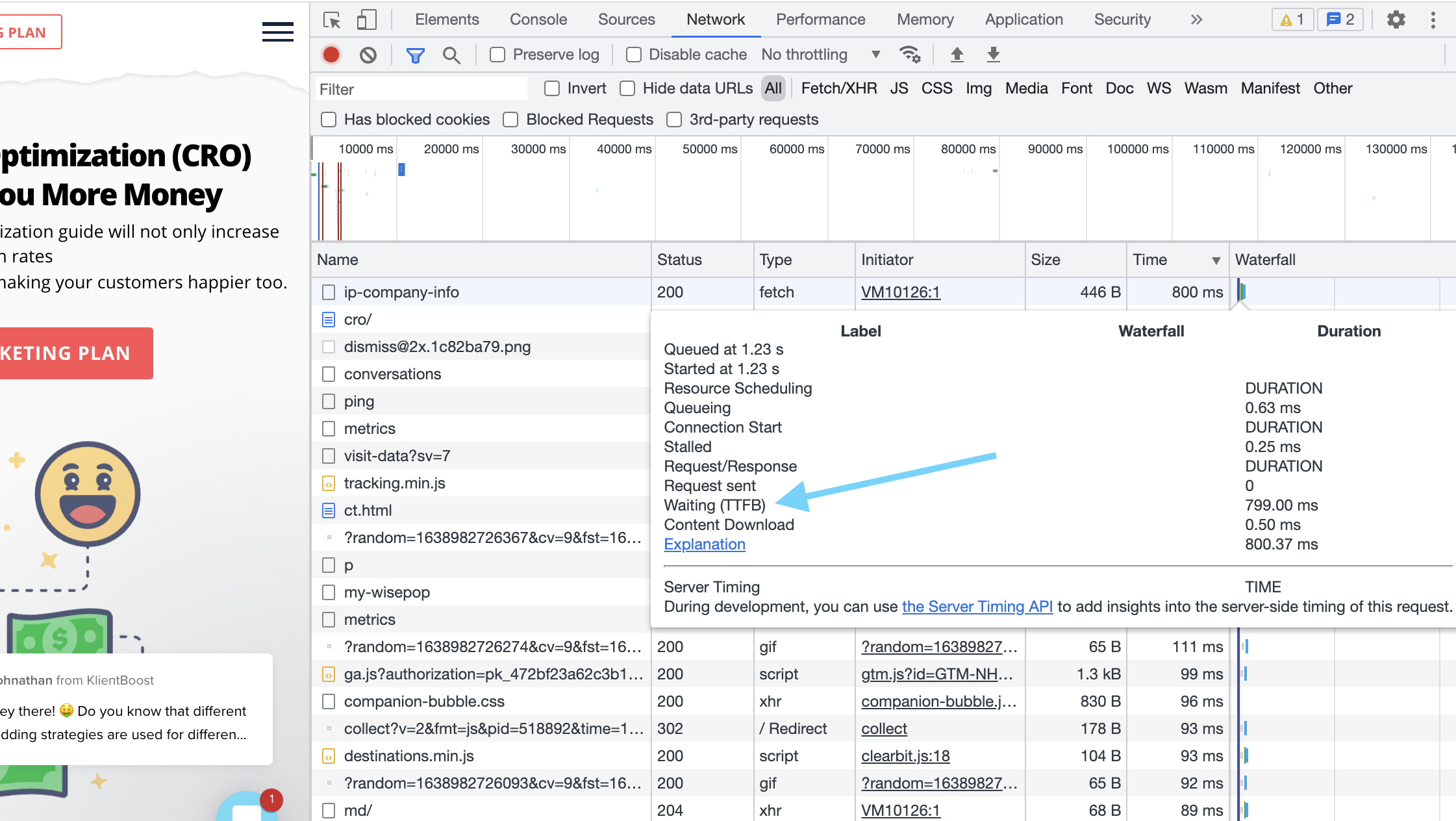The width and height of the screenshot is (1456, 821).
Task: Click the import HAR file icon
Action: click(957, 55)
